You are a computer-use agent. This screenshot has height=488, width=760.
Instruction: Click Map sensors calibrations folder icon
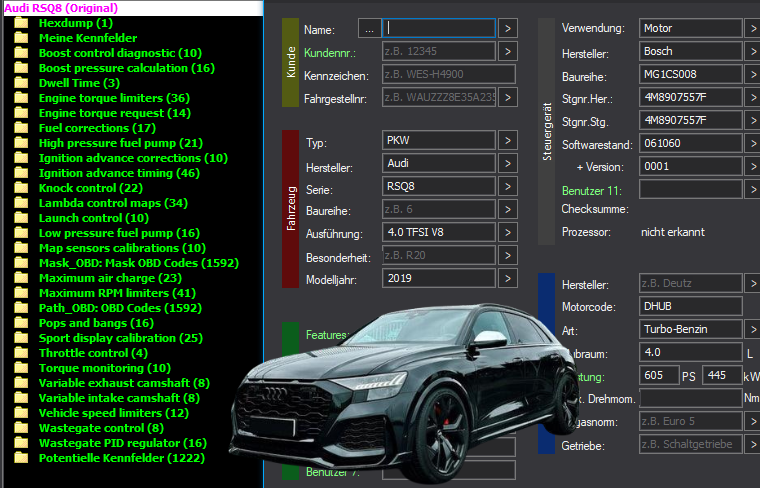pyautogui.click(x=21, y=248)
